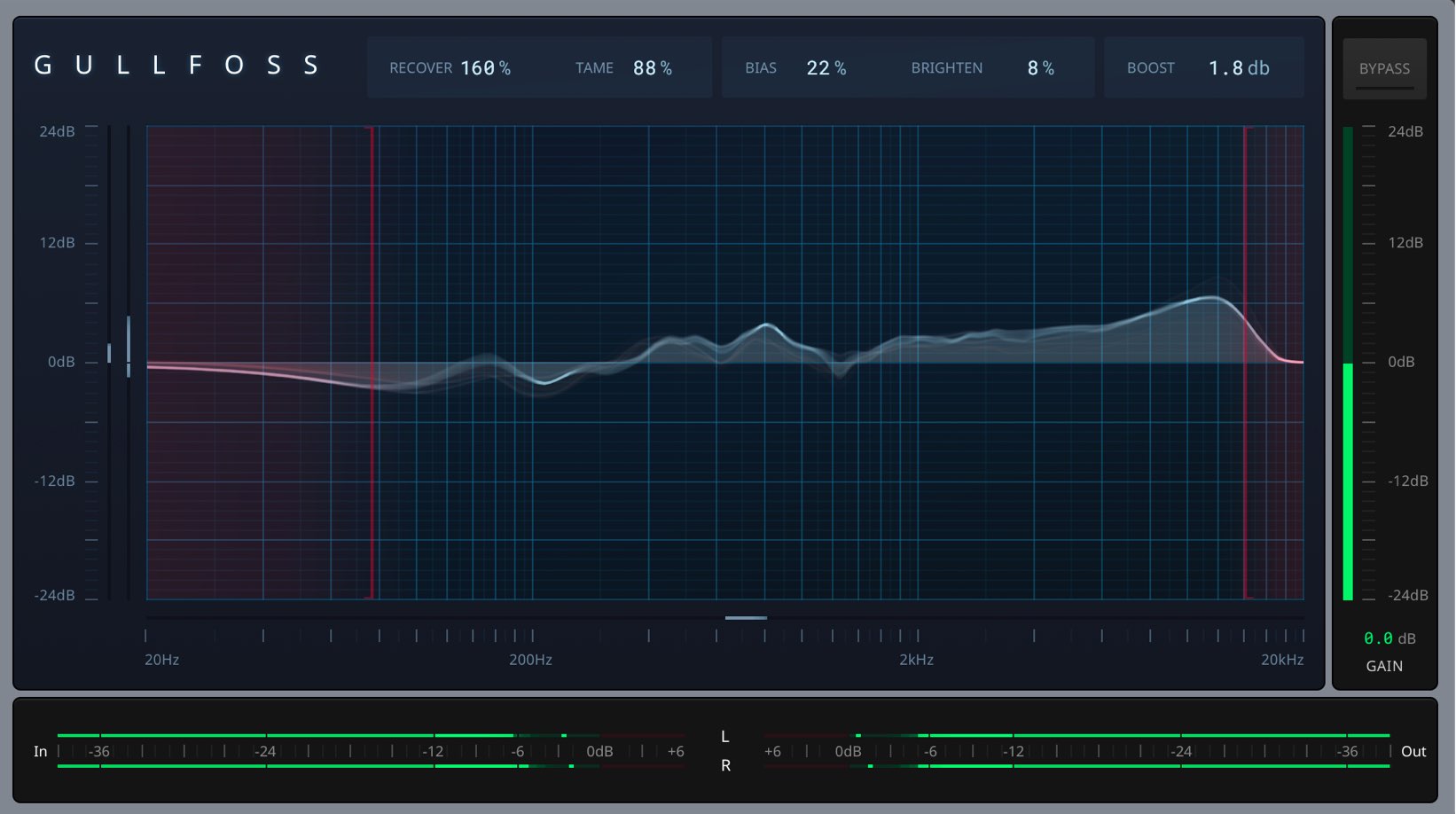
Task: Click the Tame value 88 %
Action: (x=653, y=68)
